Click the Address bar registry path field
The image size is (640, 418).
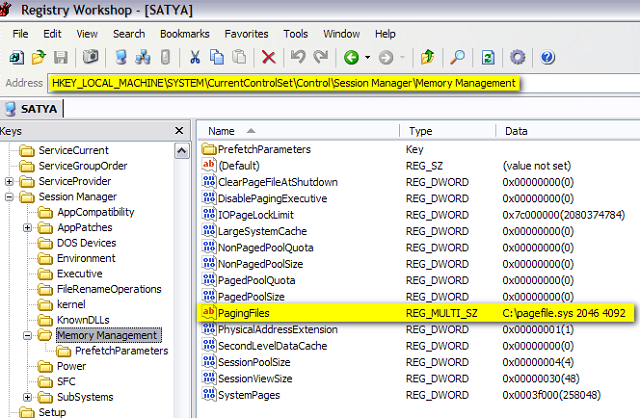point(343,83)
